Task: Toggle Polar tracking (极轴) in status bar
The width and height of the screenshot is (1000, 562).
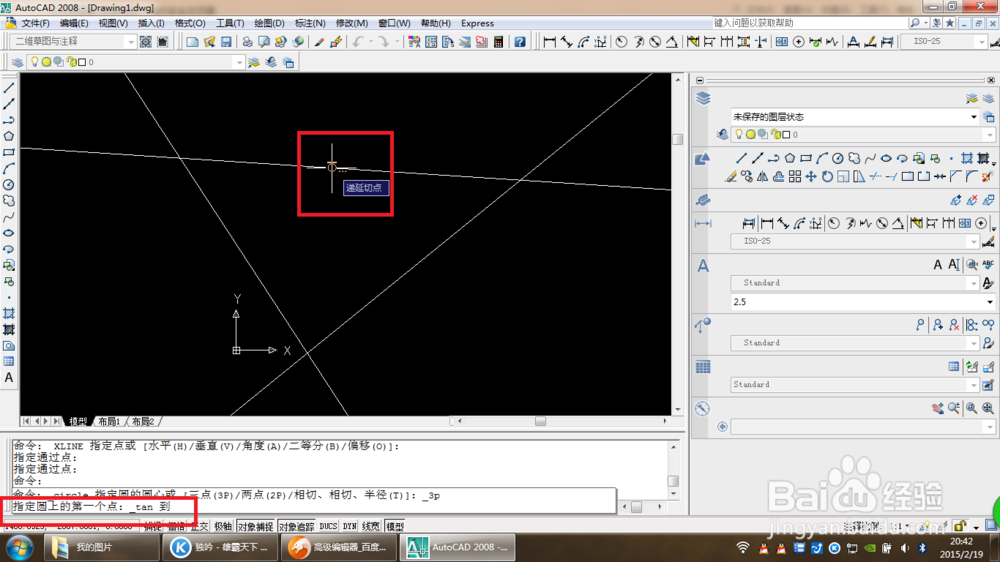Action: pos(223,526)
